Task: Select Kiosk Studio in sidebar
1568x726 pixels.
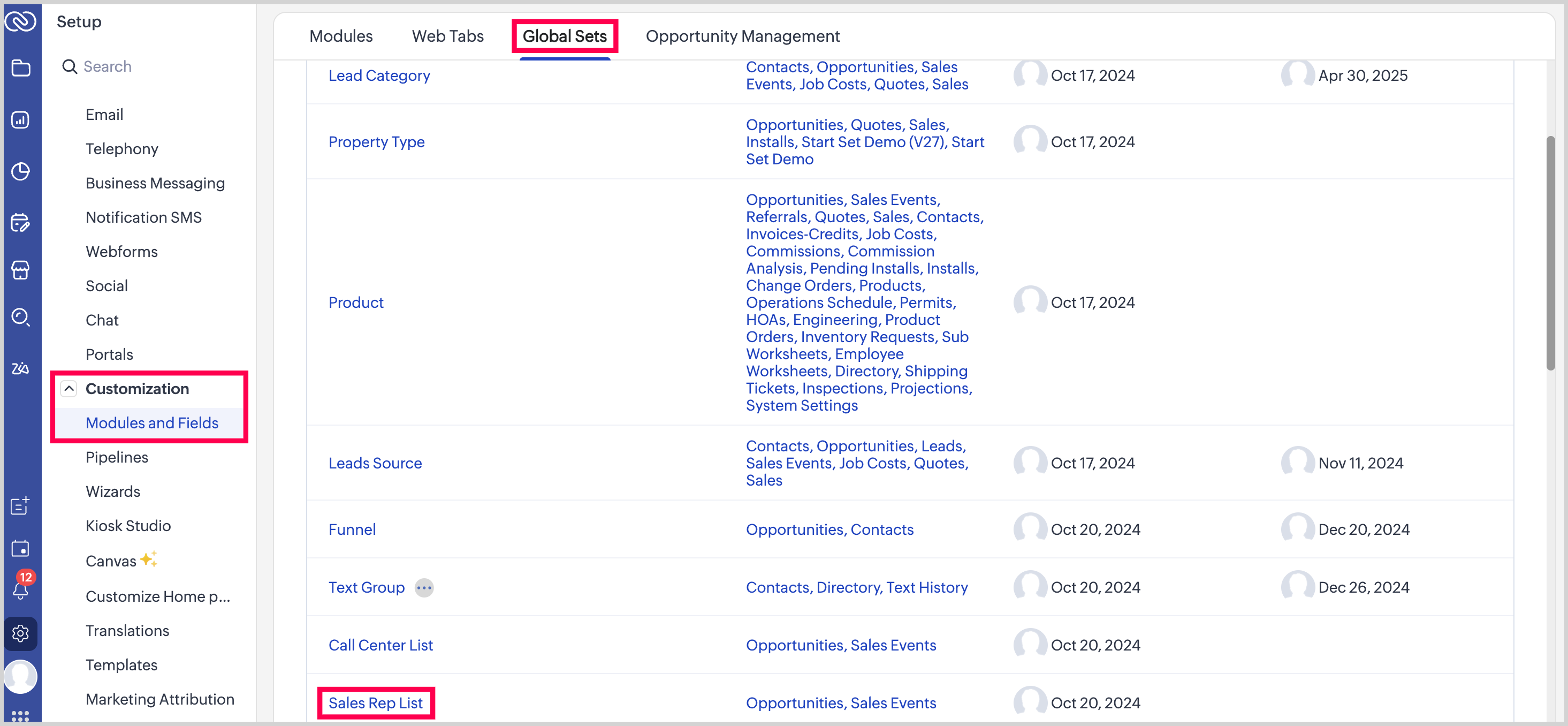Action: [128, 526]
